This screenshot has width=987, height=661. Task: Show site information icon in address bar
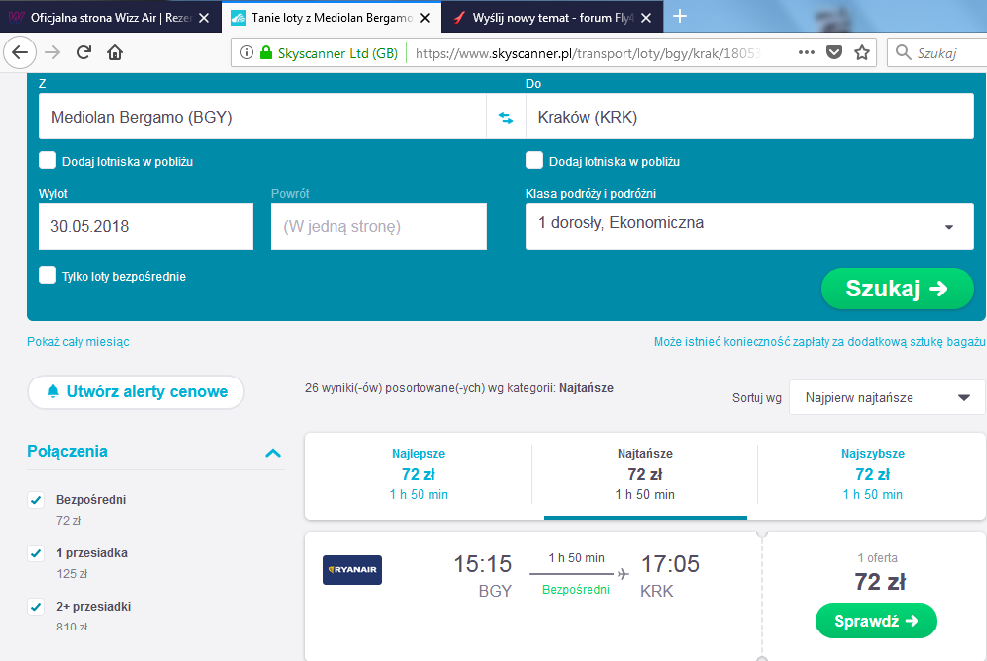(x=247, y=52)
